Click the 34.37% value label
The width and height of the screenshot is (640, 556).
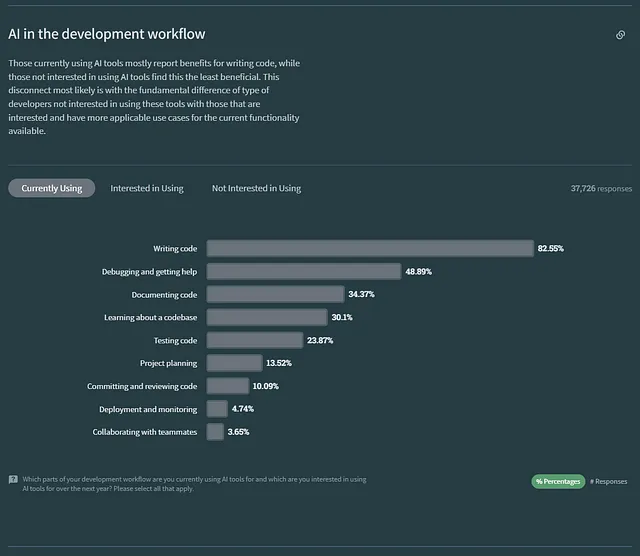[361, 294]
